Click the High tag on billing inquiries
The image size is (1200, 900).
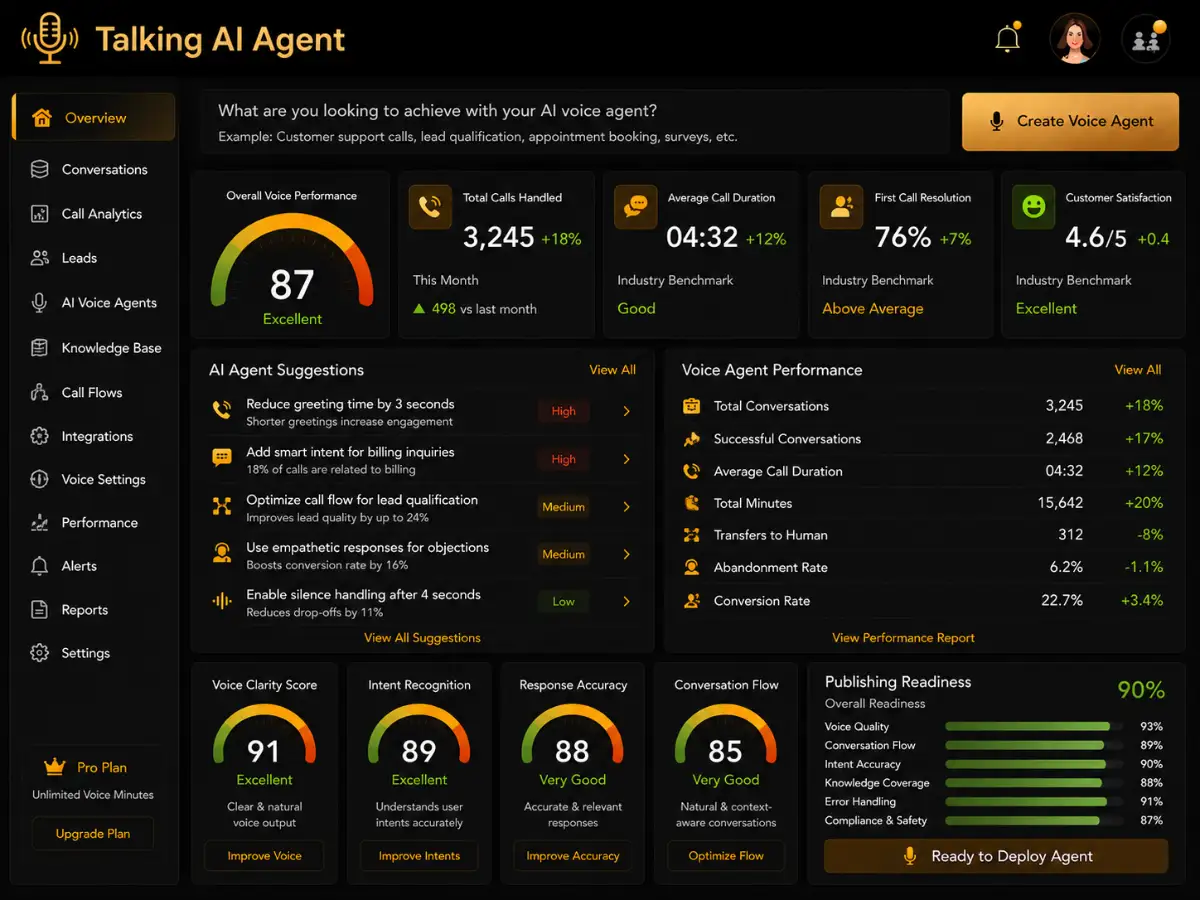click(x=563, y=459)
